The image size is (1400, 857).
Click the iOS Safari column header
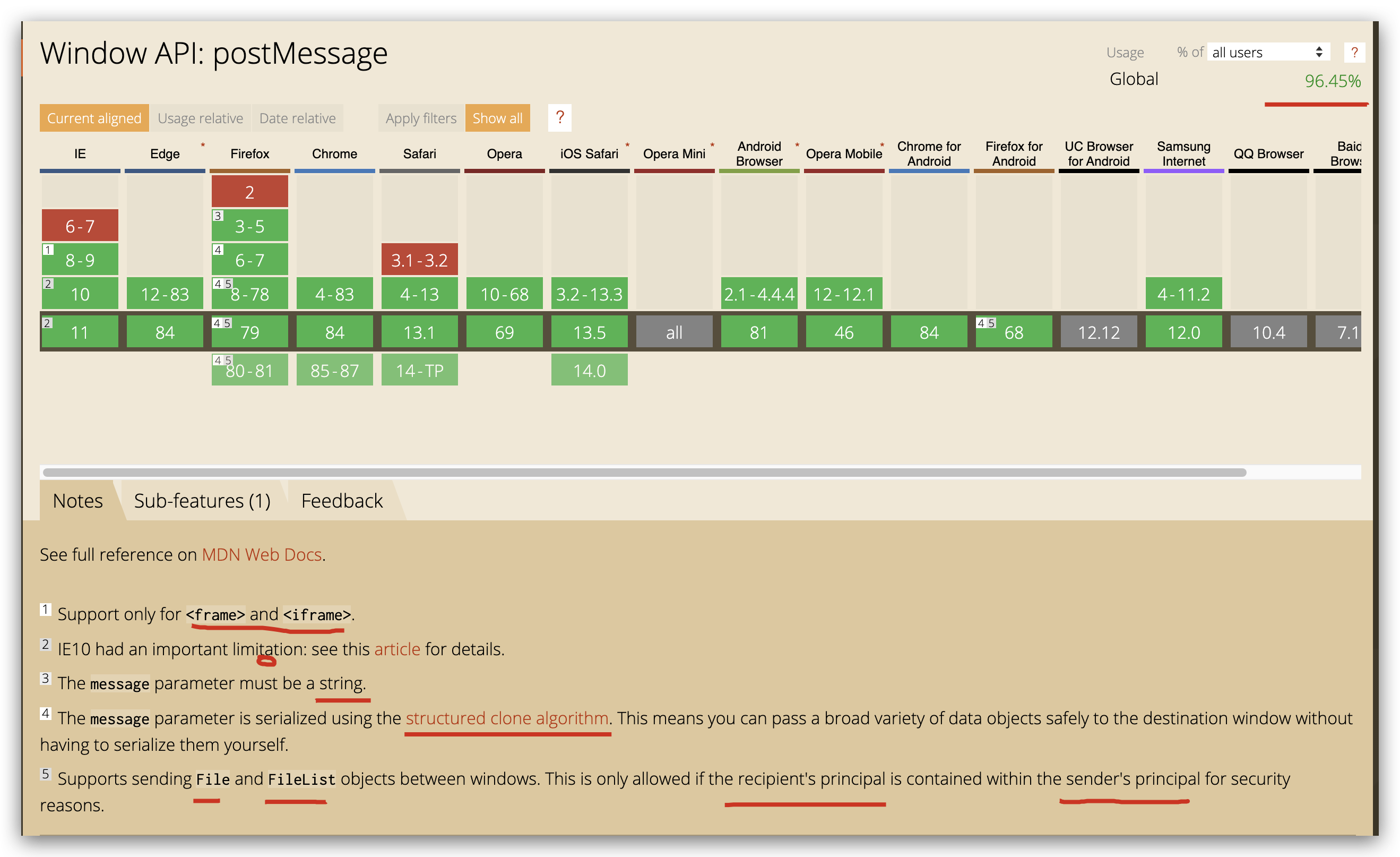pos(589,153)
